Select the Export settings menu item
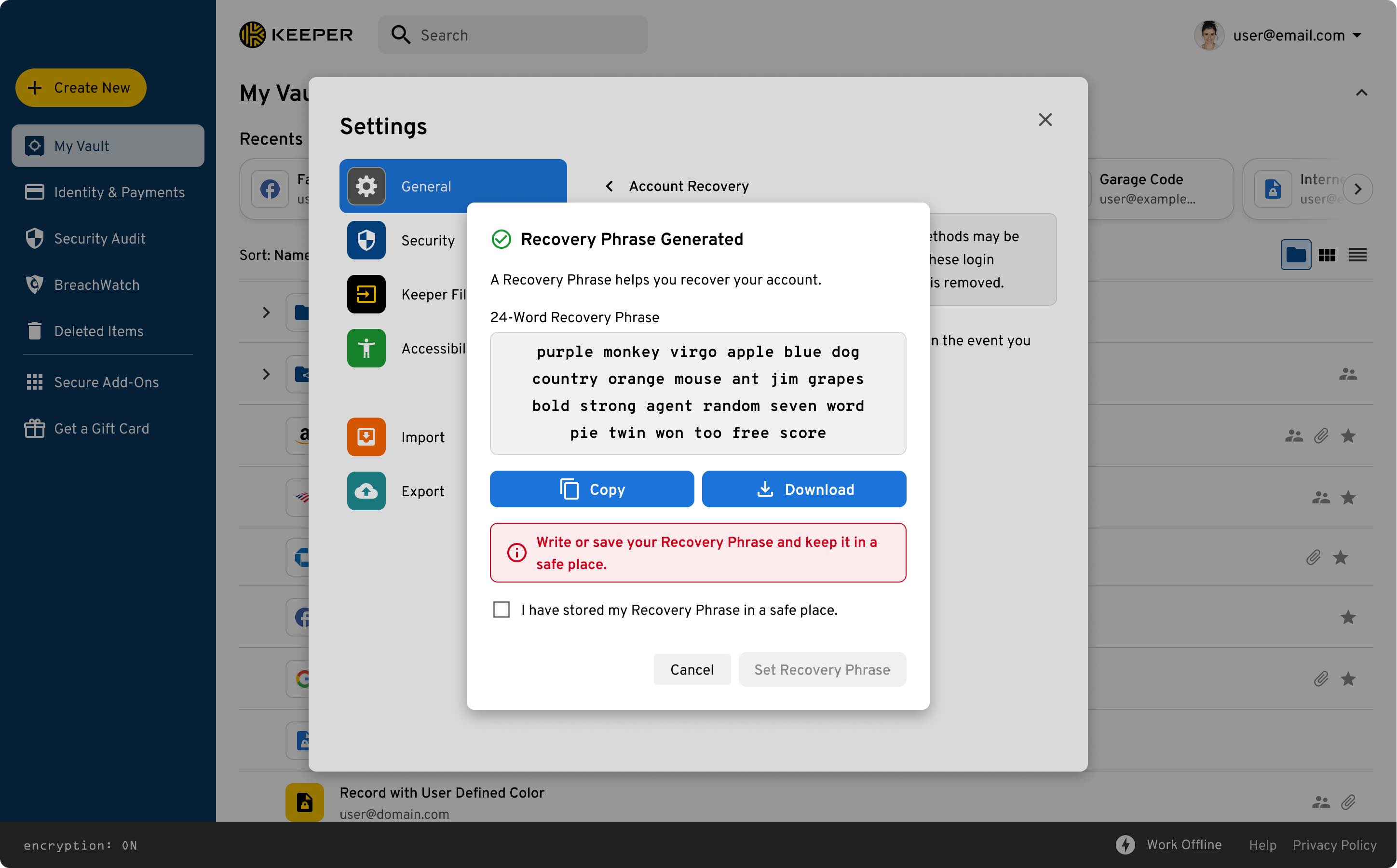 click(422, 491)
